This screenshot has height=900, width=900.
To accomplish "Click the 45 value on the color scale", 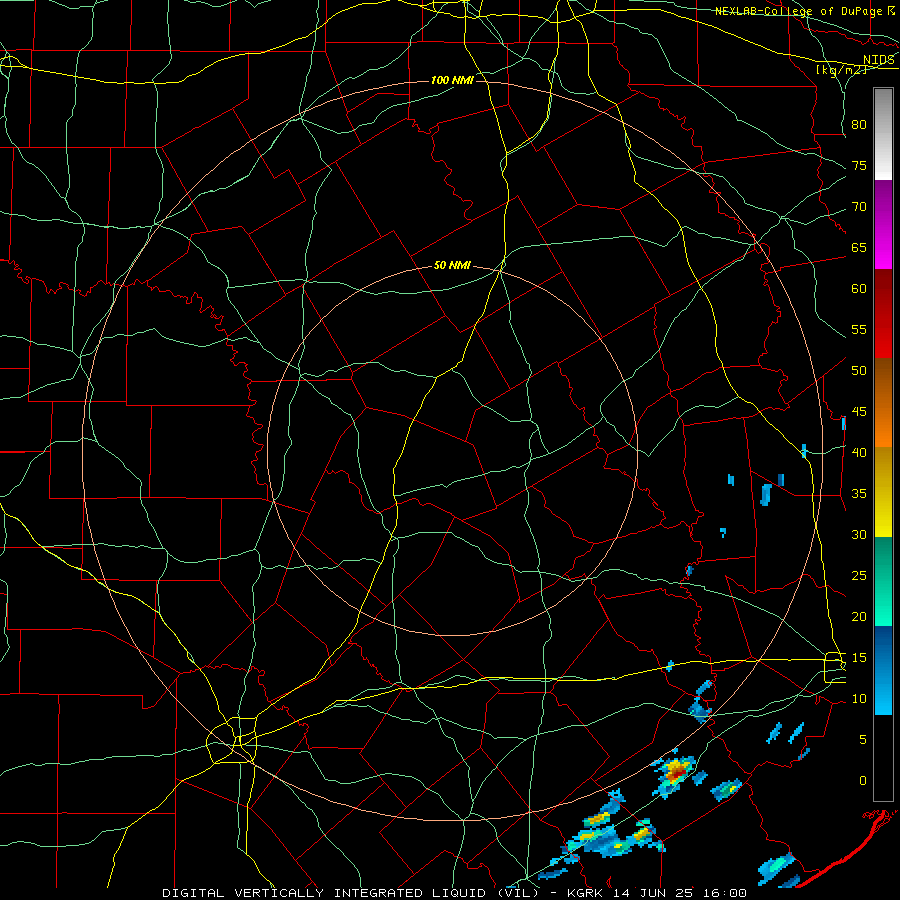I will click(859, 412).
